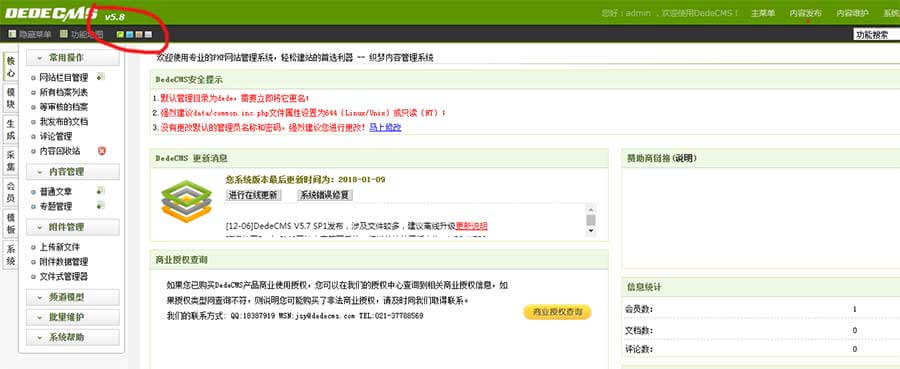Click the add icon beside 普通文章
900x369 pixels.
(x=101, y=191)
